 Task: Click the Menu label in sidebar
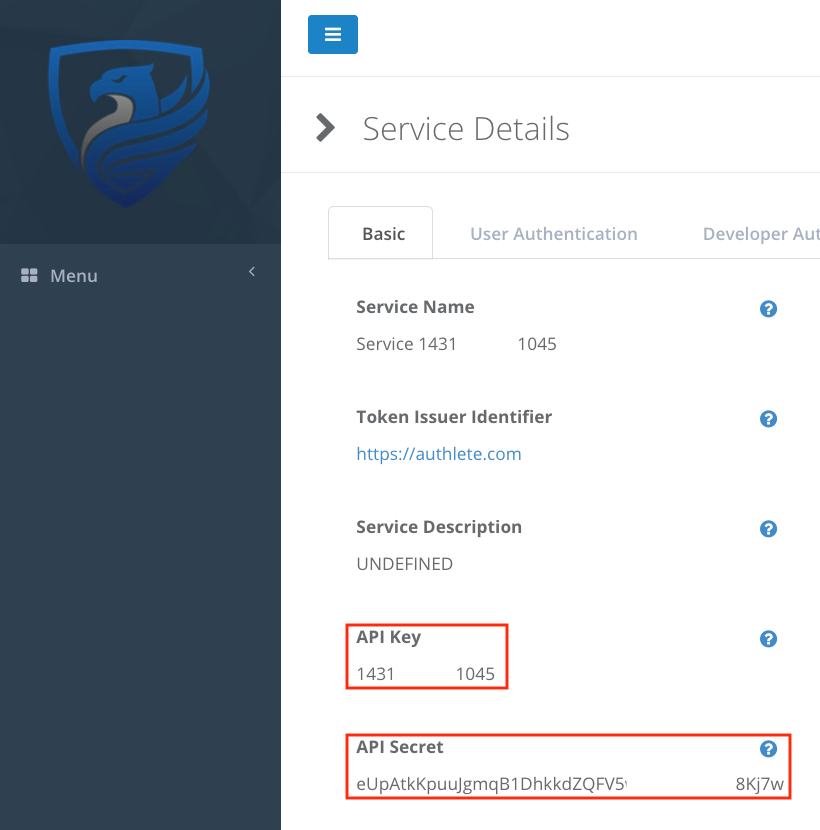coord(74,276)
